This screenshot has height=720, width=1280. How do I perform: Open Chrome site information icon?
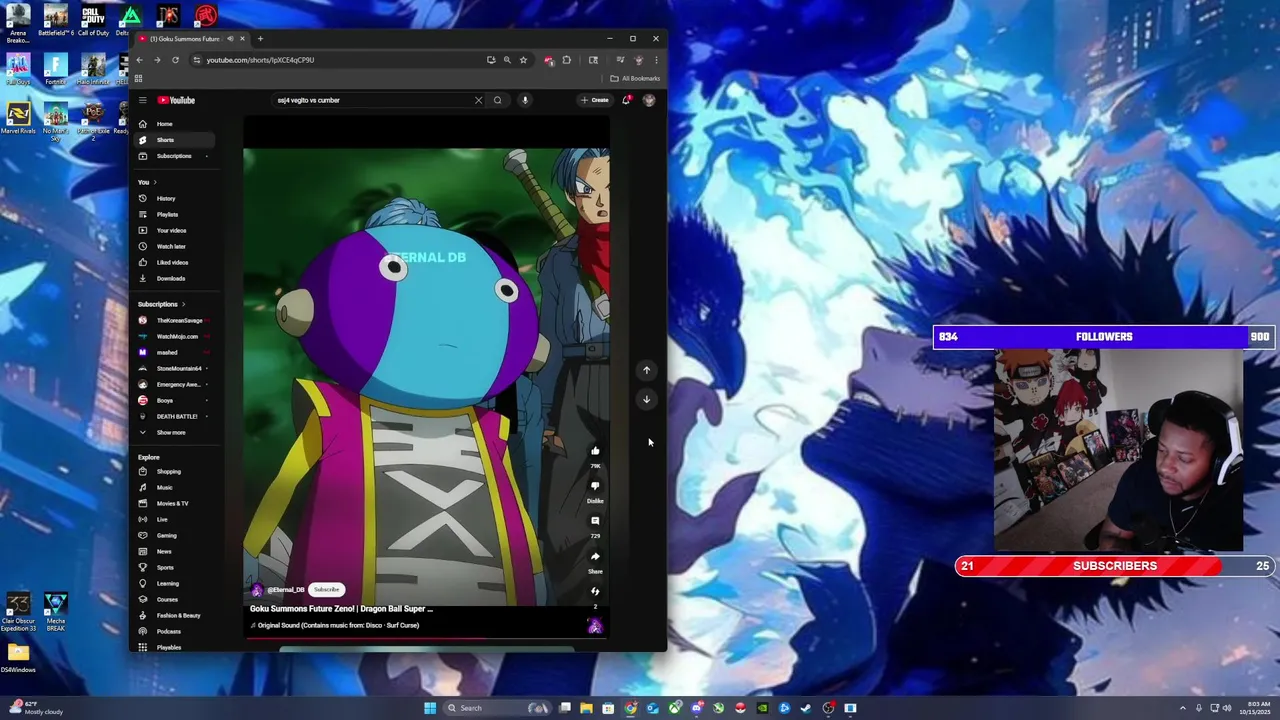click(x=196, y=60)
